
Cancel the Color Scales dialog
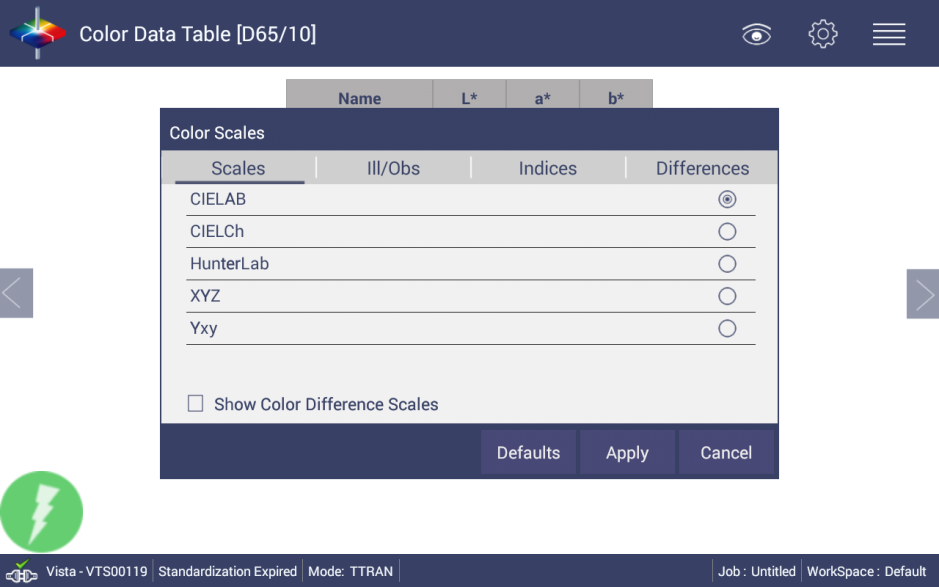[726, 452]
